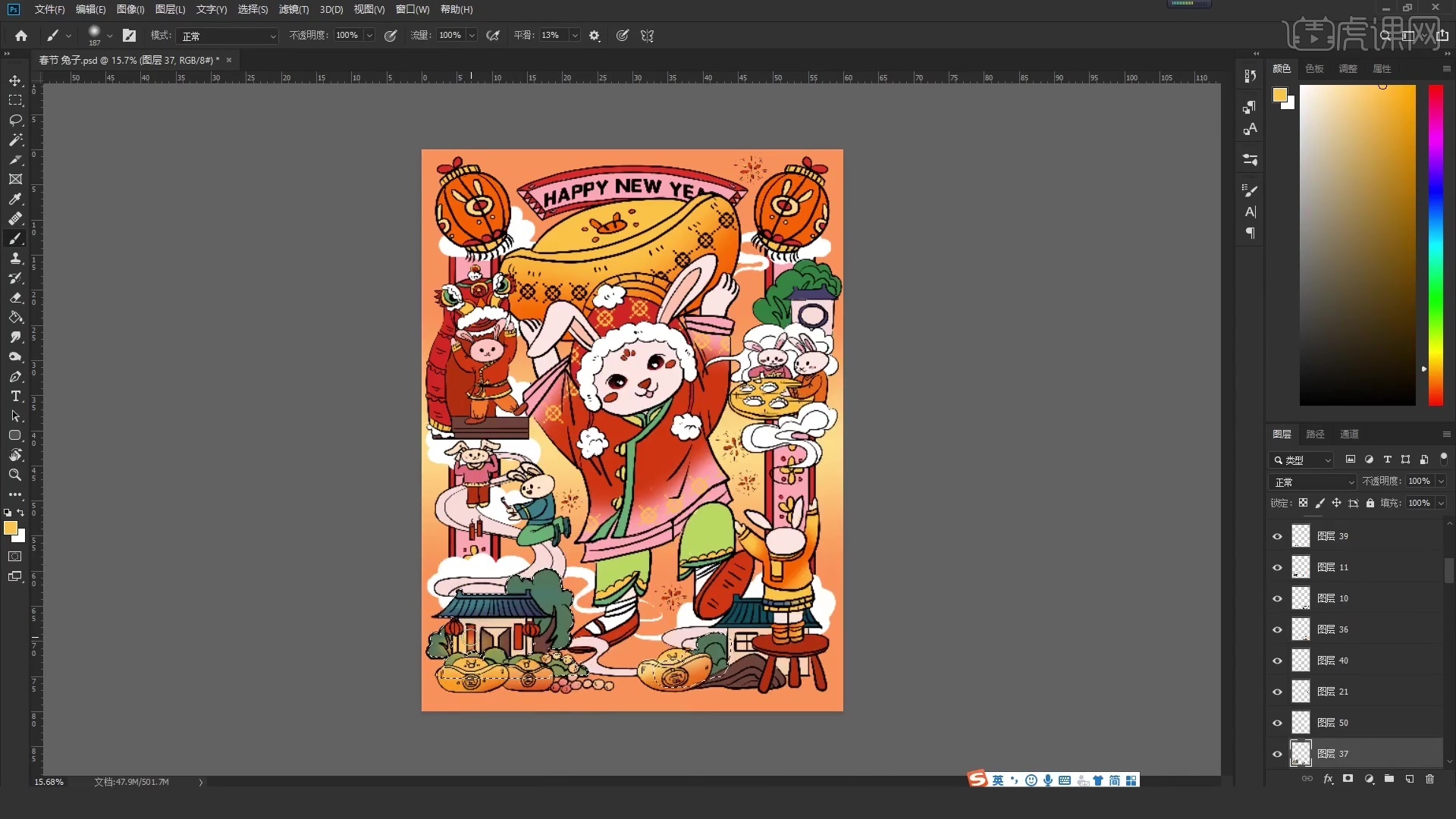Click the Home icon in options bar
The width and height of the screenshot is (1456, 819).
coord(21,36)
